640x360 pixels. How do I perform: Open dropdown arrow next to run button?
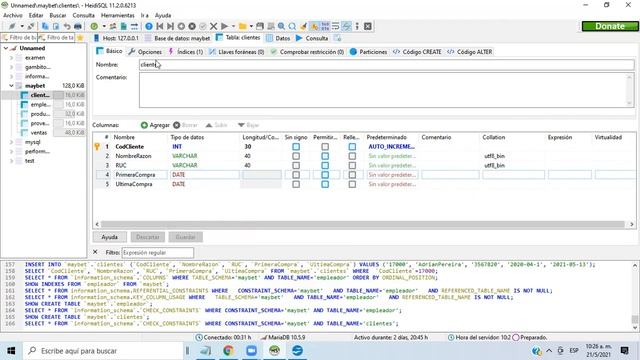click(233, 27)
